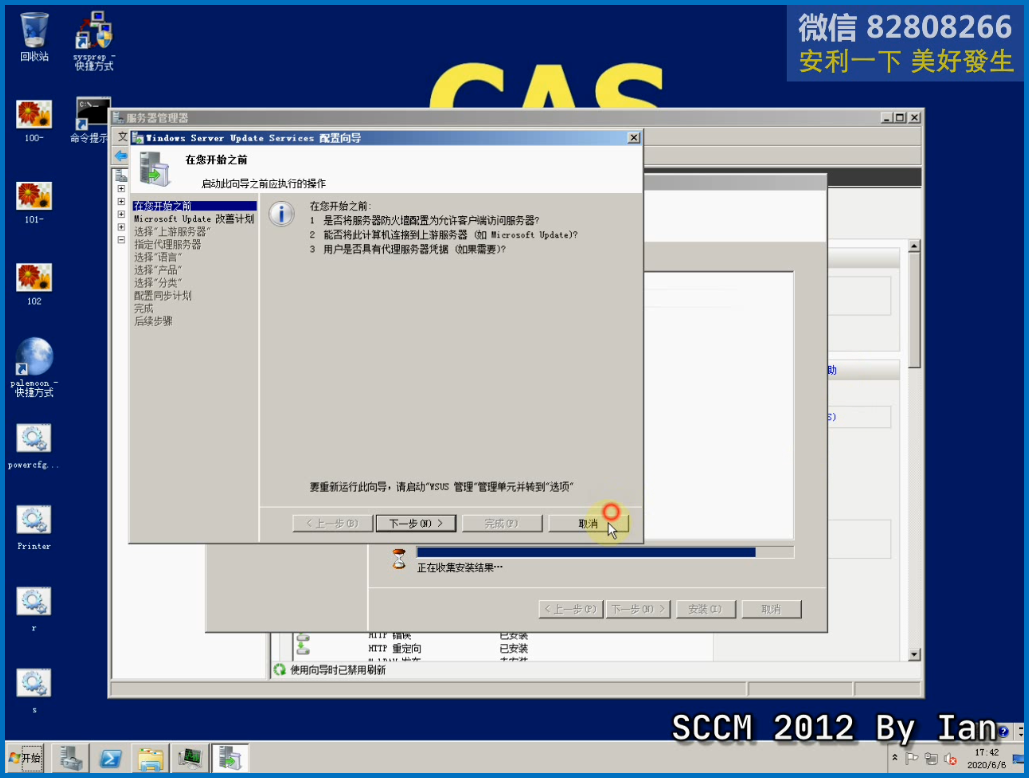Screen dimensions: 1029x778
Task: Select the 指定代理服务器 wizard step
Action: (167, 244)
